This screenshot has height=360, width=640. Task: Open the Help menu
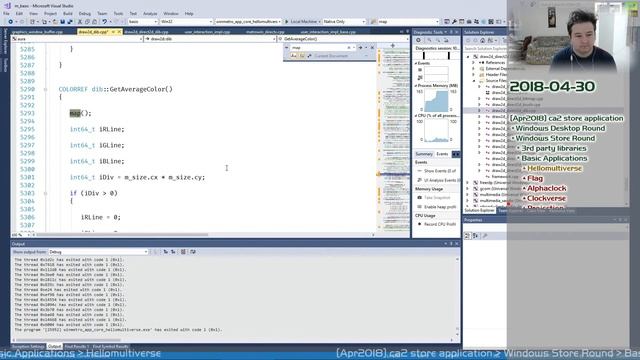click(x=189, y=13)
